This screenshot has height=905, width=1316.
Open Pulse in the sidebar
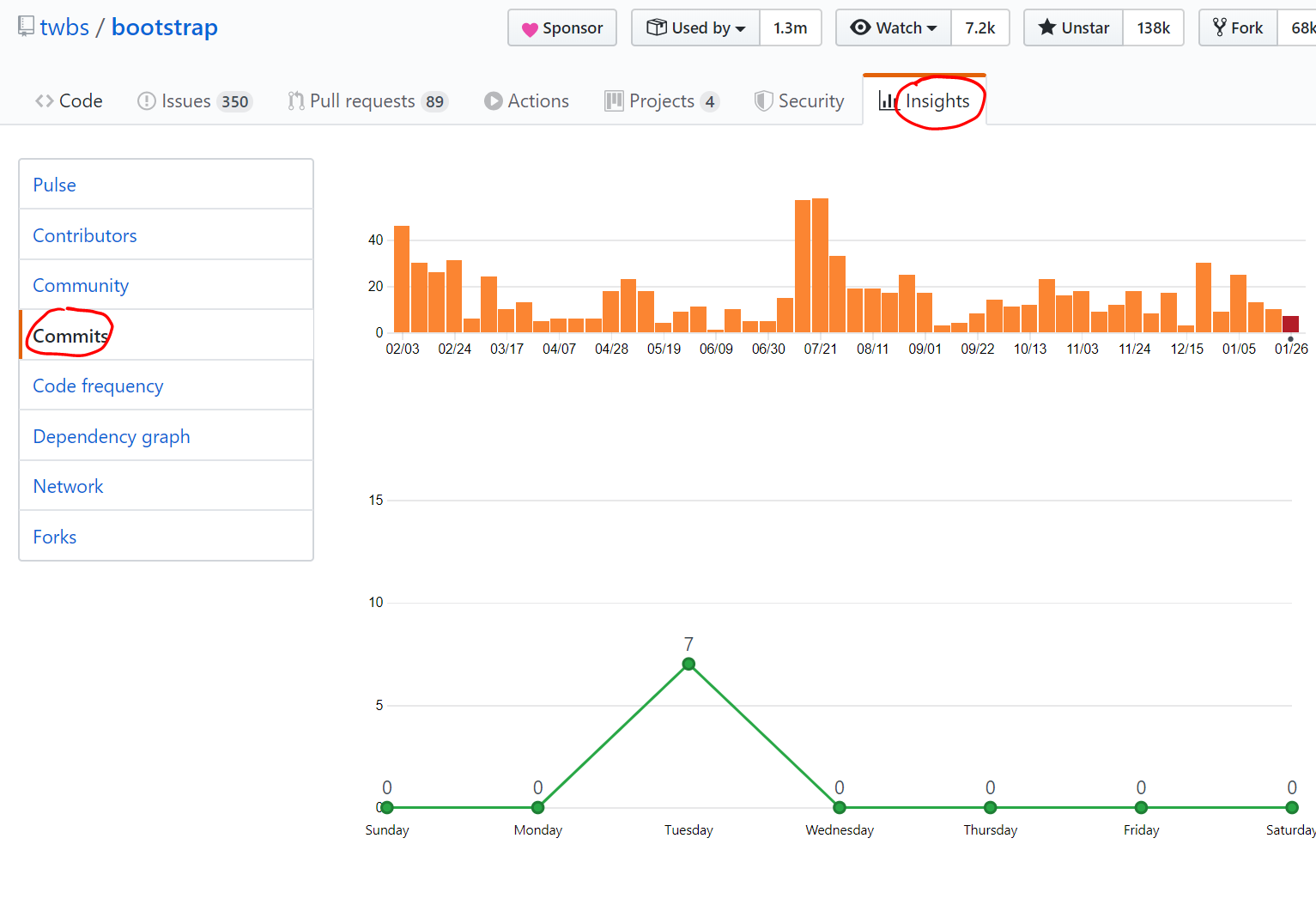coord(166,185)
